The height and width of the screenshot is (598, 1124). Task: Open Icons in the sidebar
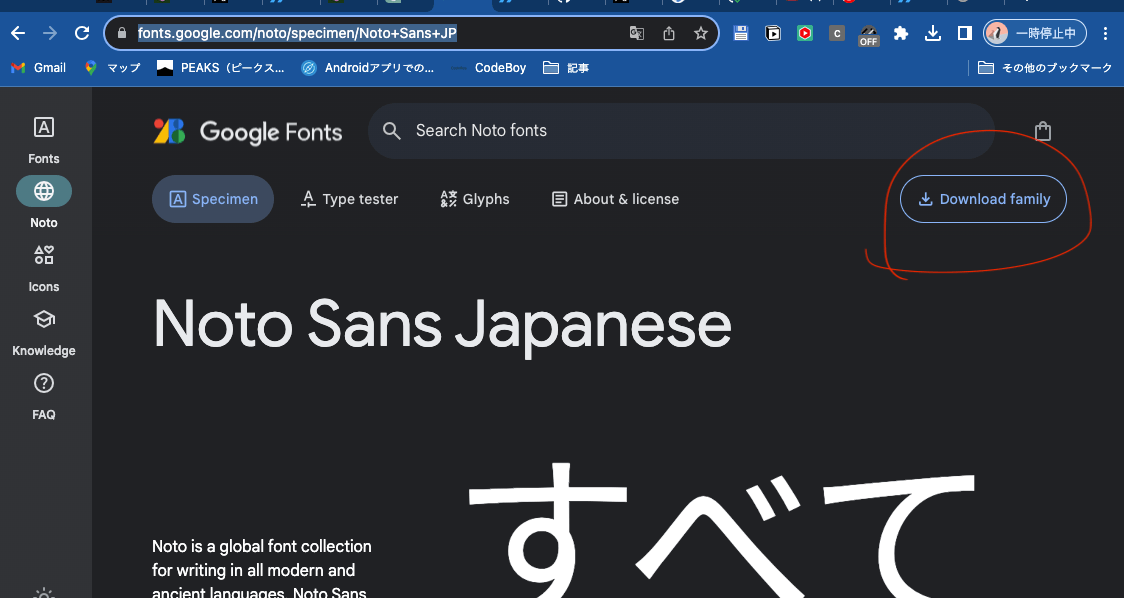[x=44, y=268]
